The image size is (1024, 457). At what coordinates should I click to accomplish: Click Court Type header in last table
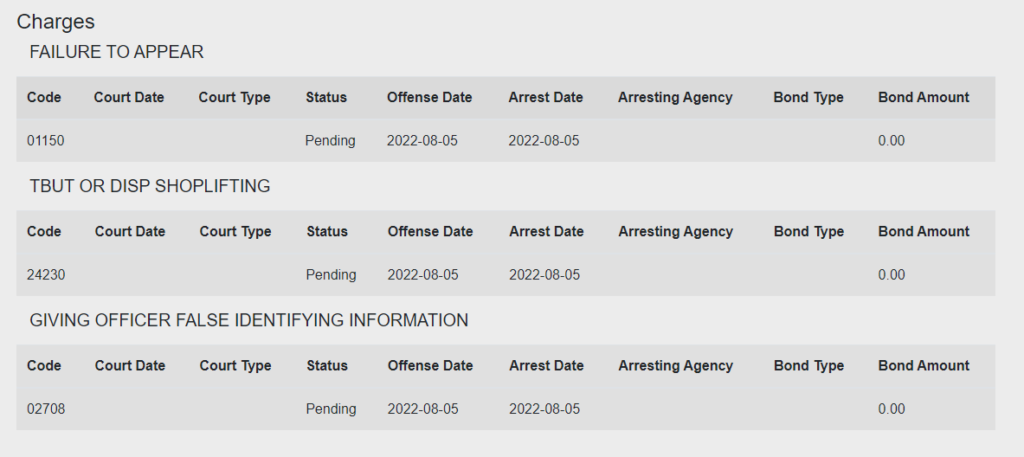tap(235, 366)
